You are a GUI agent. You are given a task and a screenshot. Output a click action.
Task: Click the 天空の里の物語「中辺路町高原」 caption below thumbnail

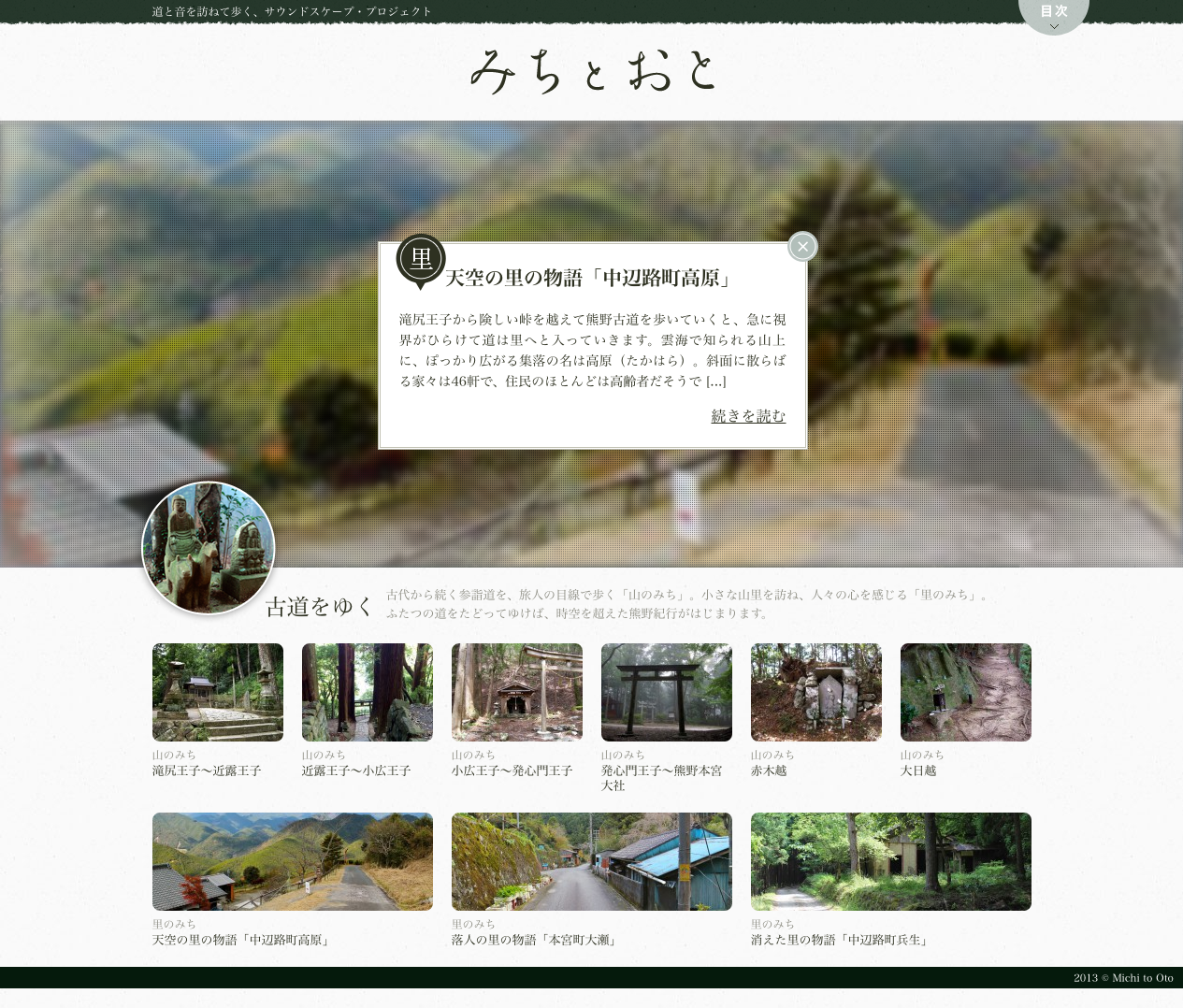click(x=243, y=940)
